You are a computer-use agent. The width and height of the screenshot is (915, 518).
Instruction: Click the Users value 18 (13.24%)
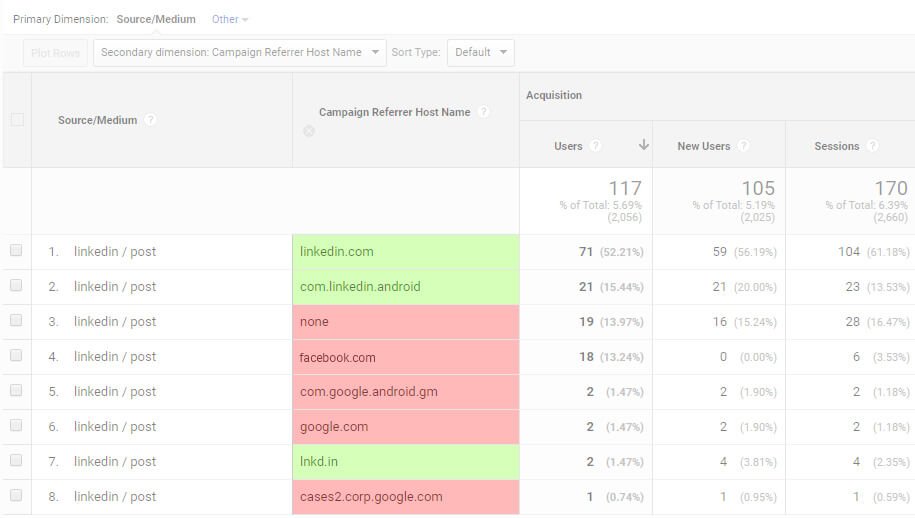611,357
